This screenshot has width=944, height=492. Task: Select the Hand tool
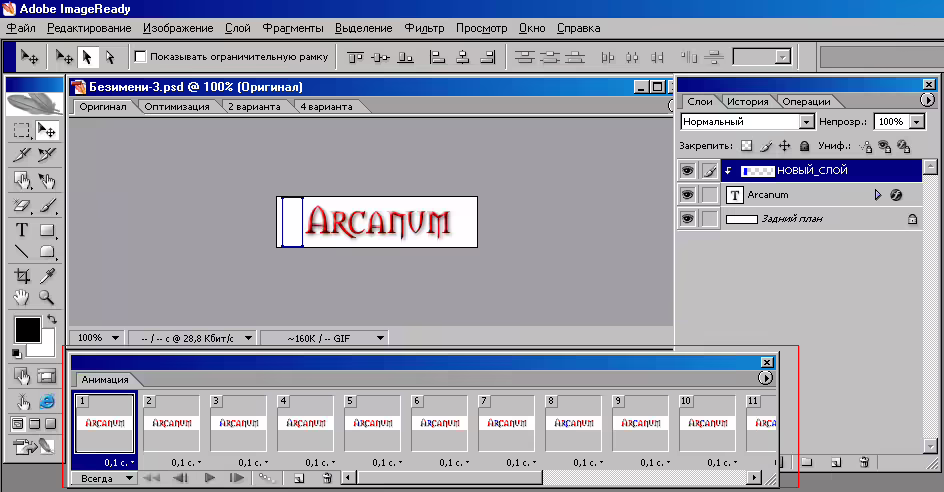pos(22,297)
